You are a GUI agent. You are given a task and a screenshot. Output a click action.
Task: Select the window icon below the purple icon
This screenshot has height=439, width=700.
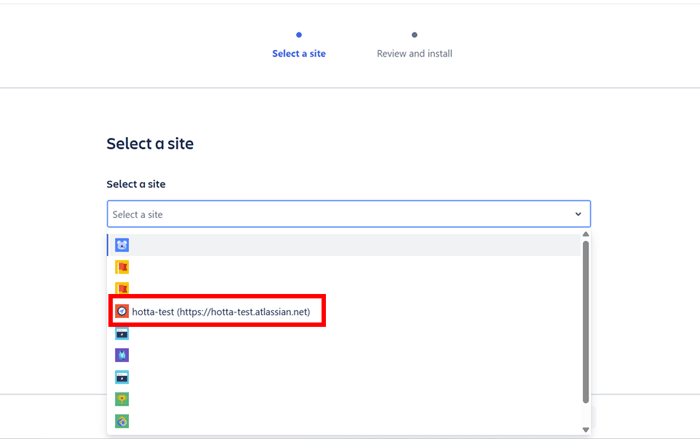(122, 377)
